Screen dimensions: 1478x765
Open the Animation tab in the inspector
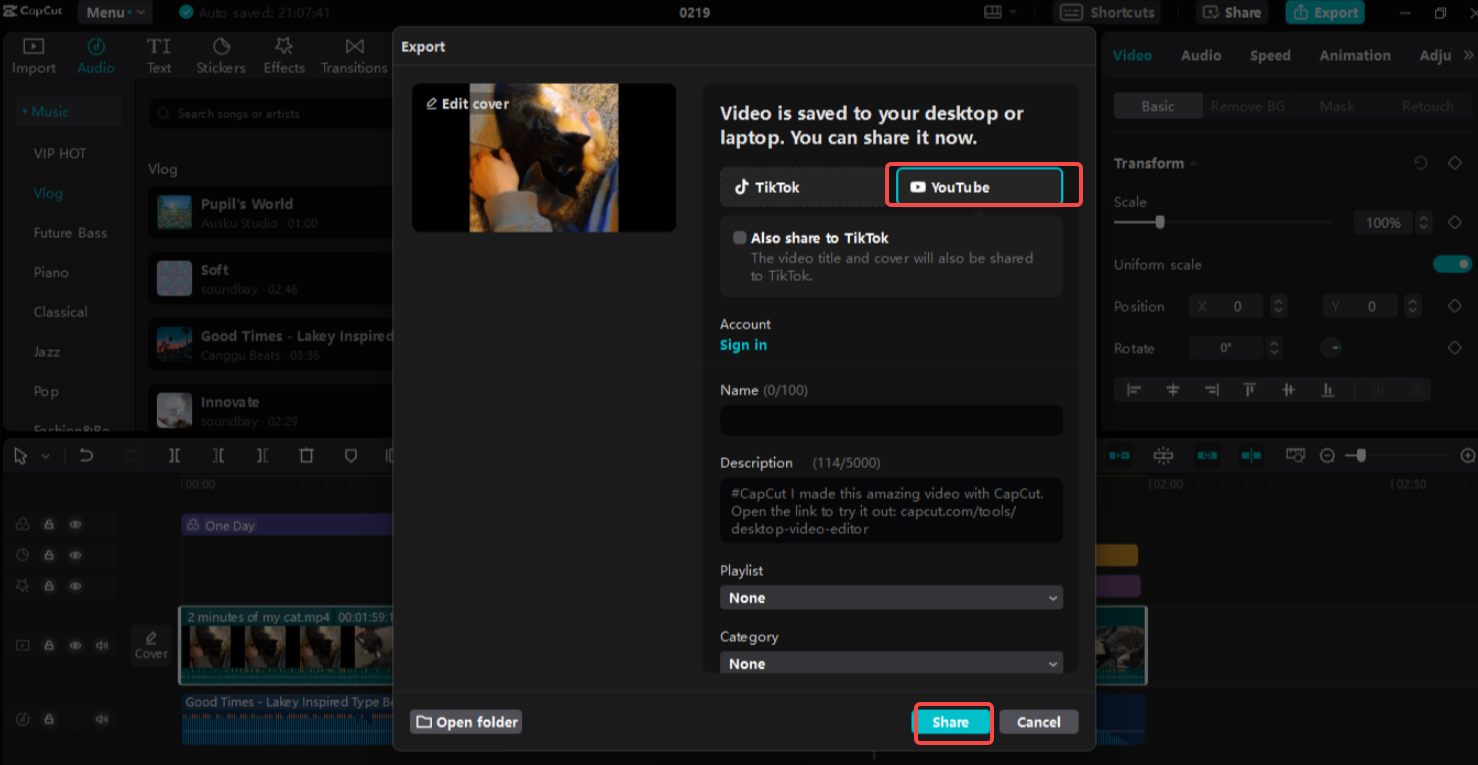tap(1355, 56)
